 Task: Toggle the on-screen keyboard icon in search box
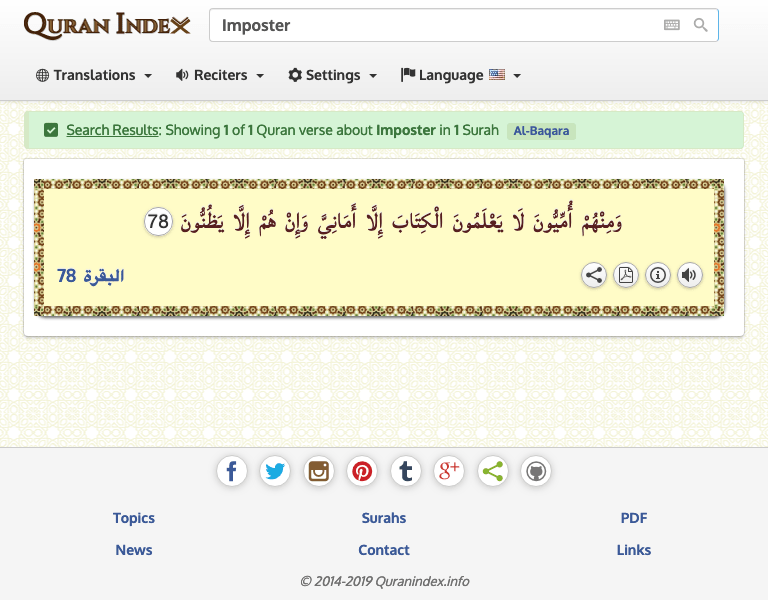(x=672, y=25)
